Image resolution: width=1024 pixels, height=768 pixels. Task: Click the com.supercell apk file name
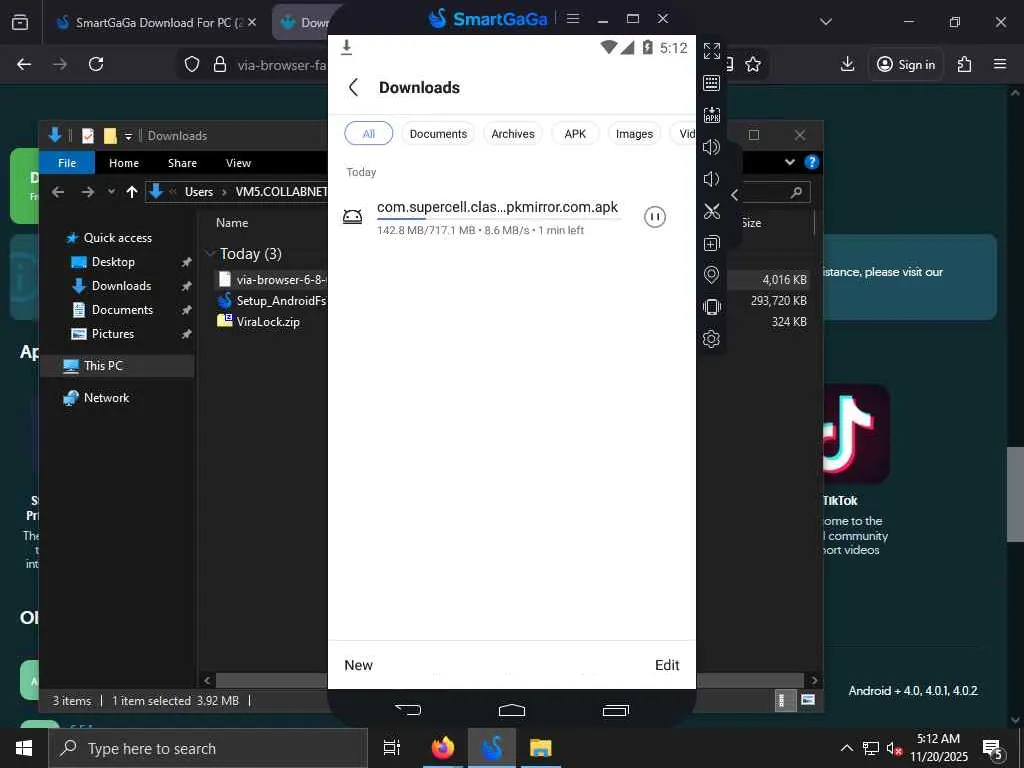coord(497,207)
